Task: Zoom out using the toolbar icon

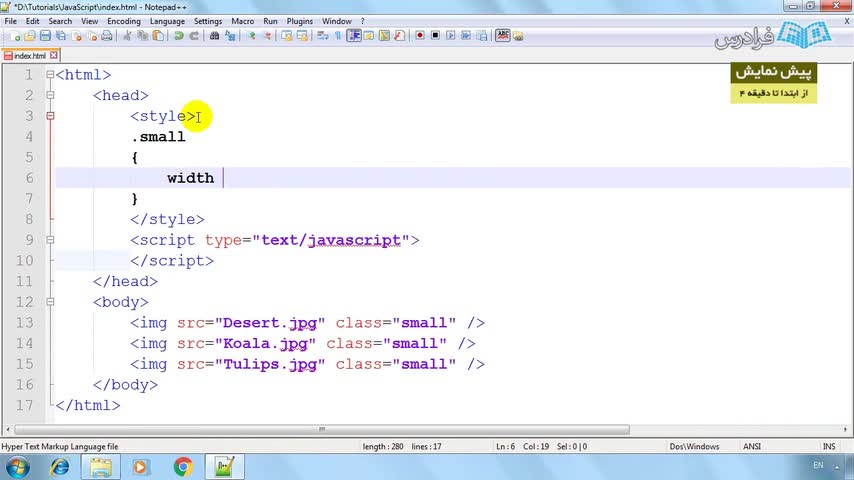Action: click(x=267, y=36)
